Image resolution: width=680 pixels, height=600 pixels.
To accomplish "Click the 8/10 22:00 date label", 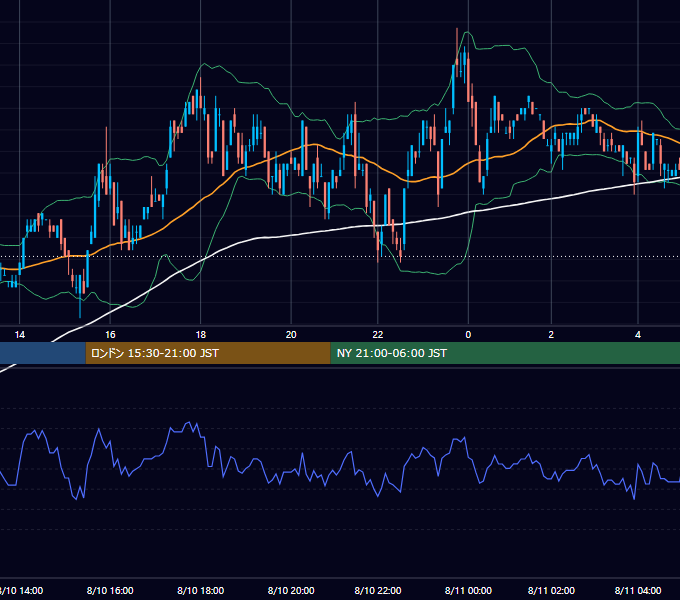I will point(378,590).
